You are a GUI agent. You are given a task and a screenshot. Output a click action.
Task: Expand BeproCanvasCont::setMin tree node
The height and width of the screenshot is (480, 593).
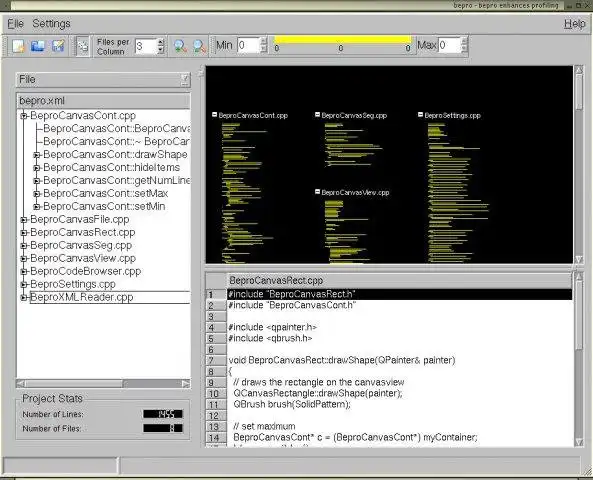click(x=37, y=207)
